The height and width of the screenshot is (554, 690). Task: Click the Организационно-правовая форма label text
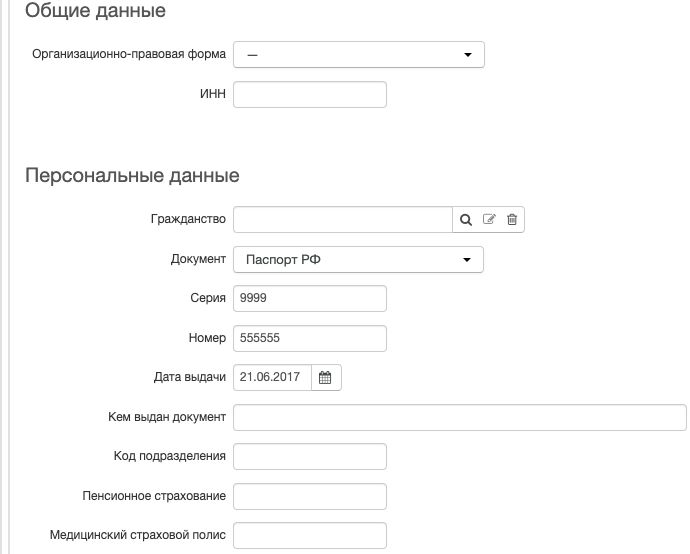click(x=129, y=54)
